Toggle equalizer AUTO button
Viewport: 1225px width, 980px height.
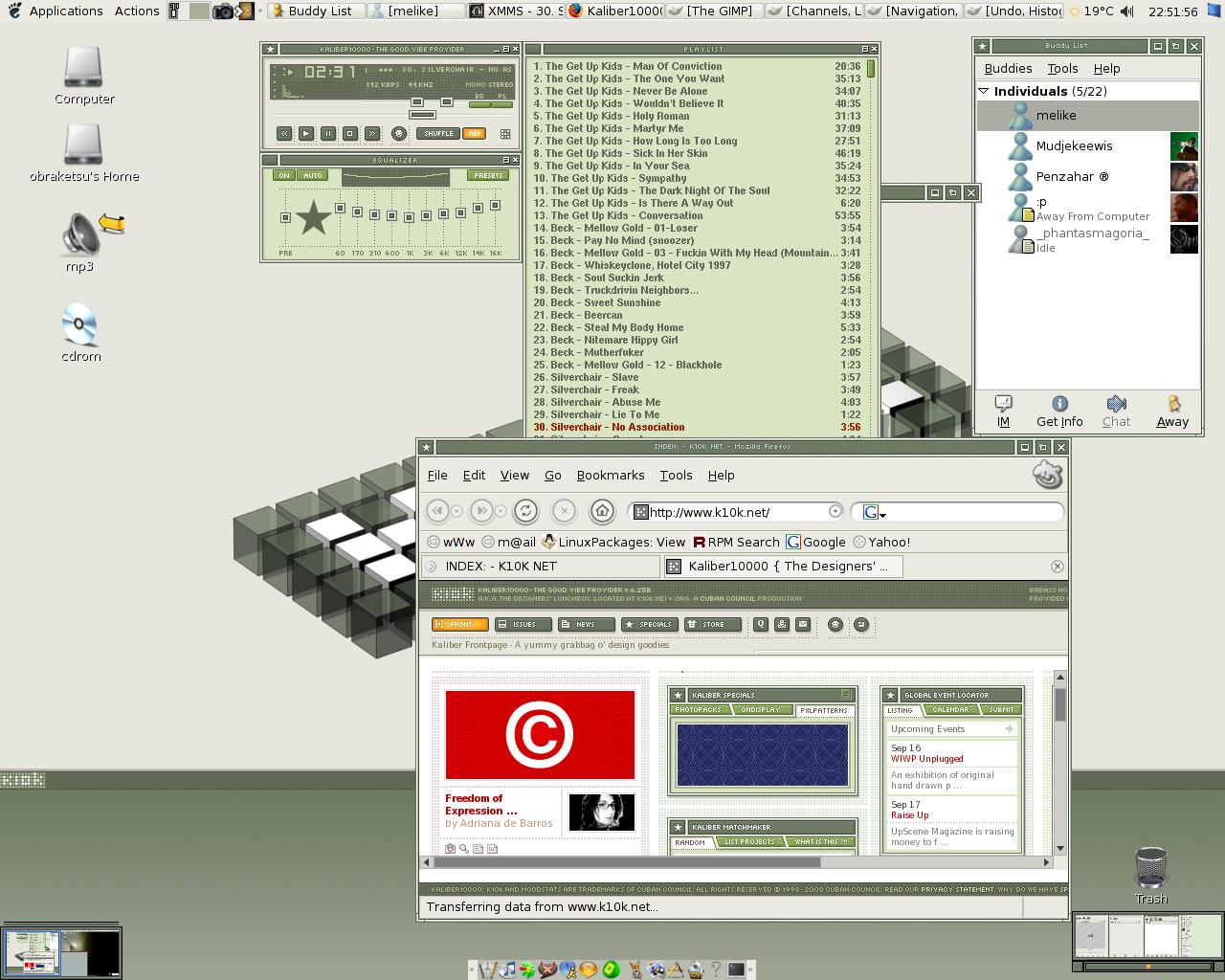pyautogui.click(x=313, y=175)
